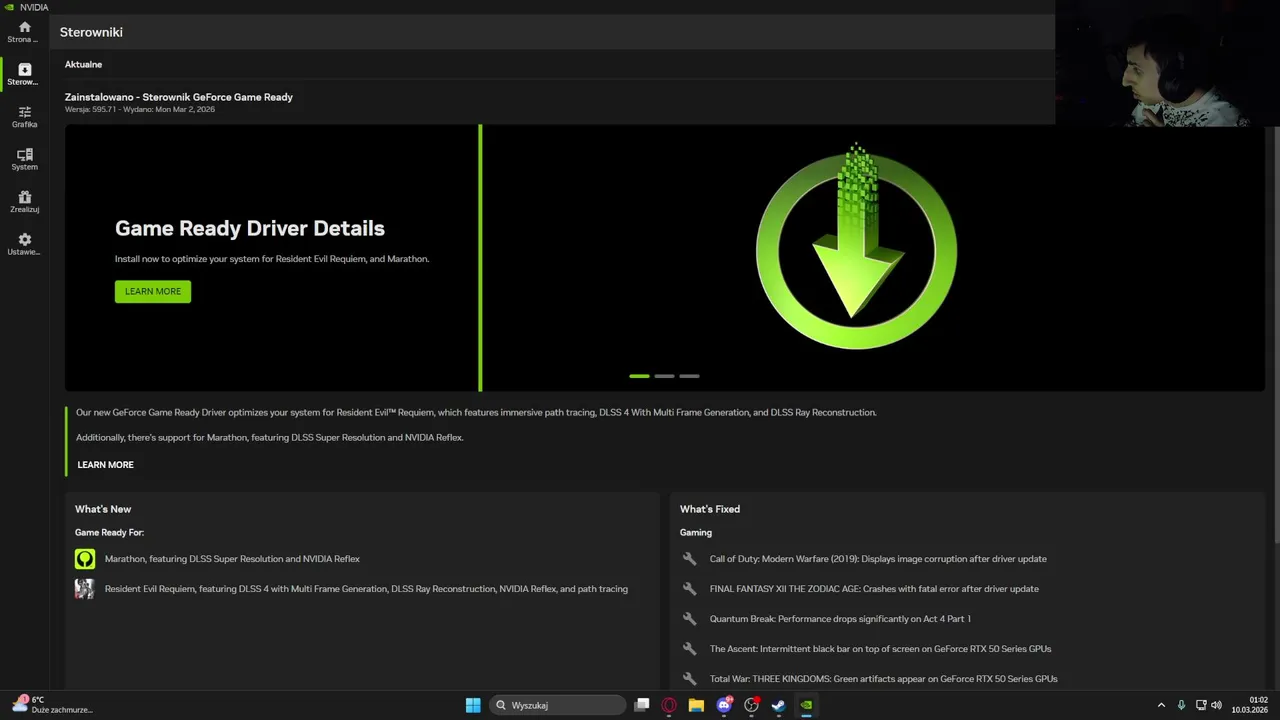Click the green download arrow banner image

[856, 248]
